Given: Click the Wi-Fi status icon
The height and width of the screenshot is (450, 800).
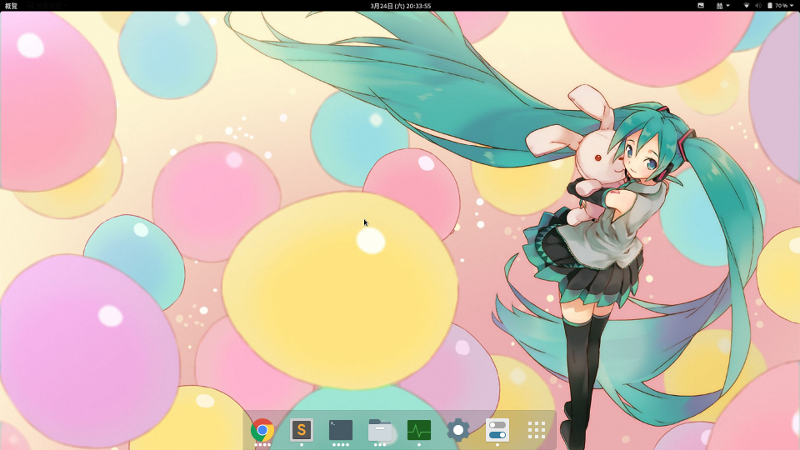Looking at the screenshot, I should click(x=746, y=6).
